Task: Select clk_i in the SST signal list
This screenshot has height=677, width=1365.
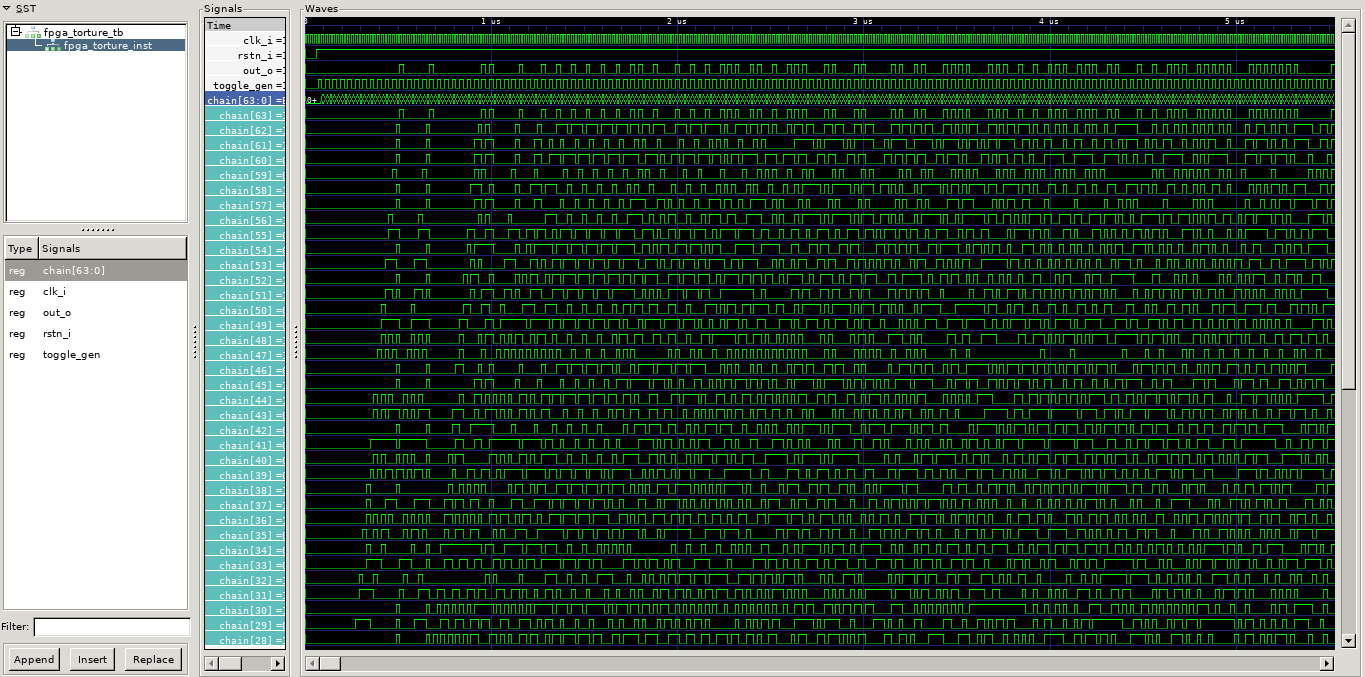Action: [x=96, y=291]
